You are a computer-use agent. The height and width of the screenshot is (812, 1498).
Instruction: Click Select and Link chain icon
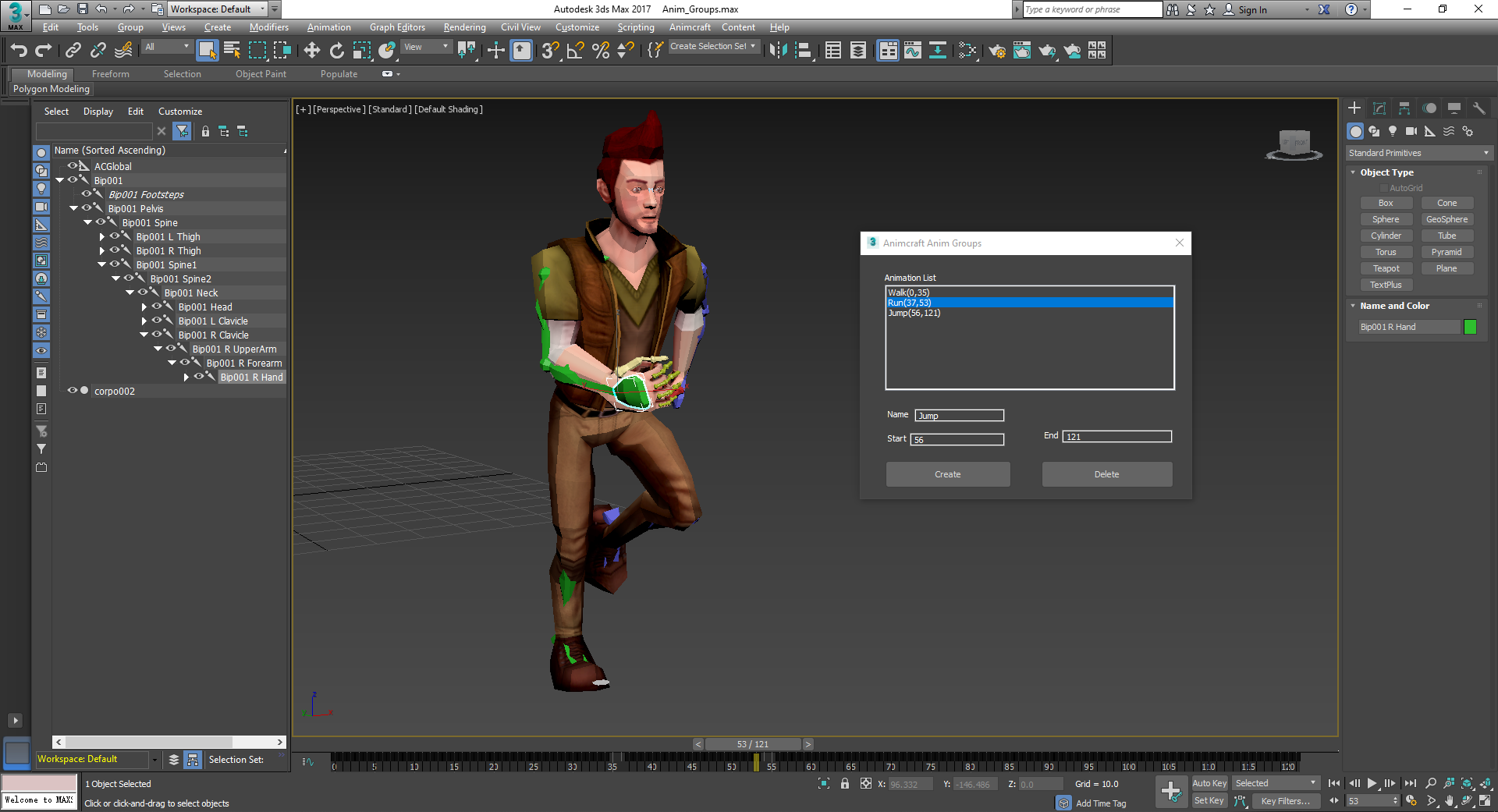click(73, 51)
